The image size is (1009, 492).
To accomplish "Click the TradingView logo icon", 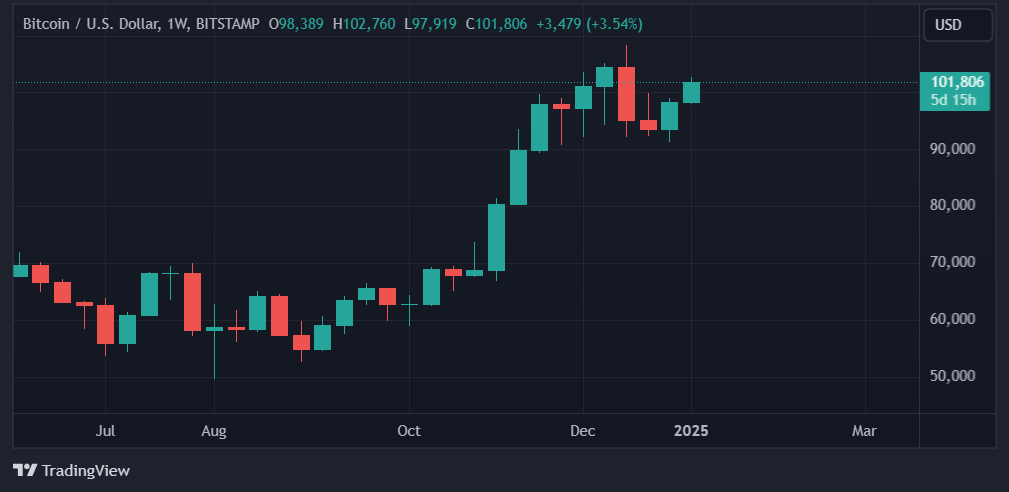I will 25,470.
